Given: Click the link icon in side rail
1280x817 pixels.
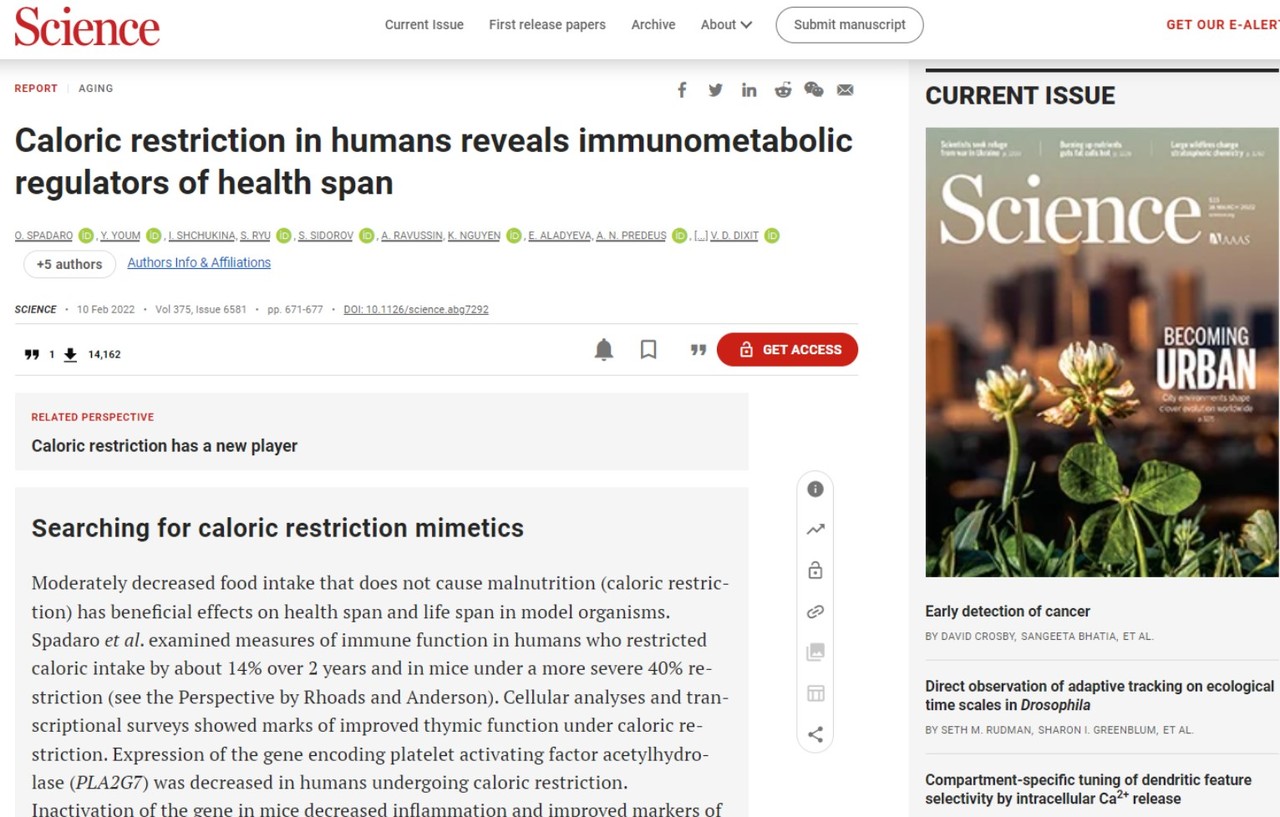Looking at the screenshot, I should (x=815, y=612).
